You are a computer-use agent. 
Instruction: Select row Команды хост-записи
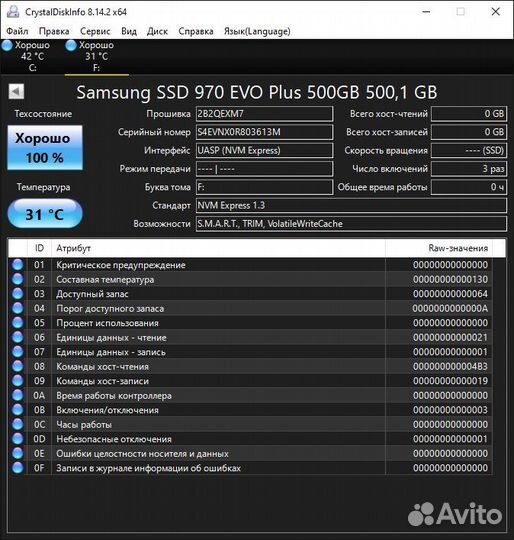[250, 381]
